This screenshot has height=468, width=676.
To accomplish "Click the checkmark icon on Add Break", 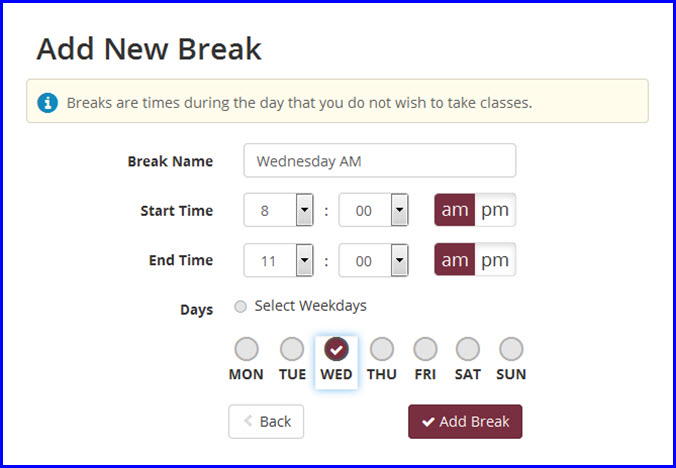I will click(428, 422).
